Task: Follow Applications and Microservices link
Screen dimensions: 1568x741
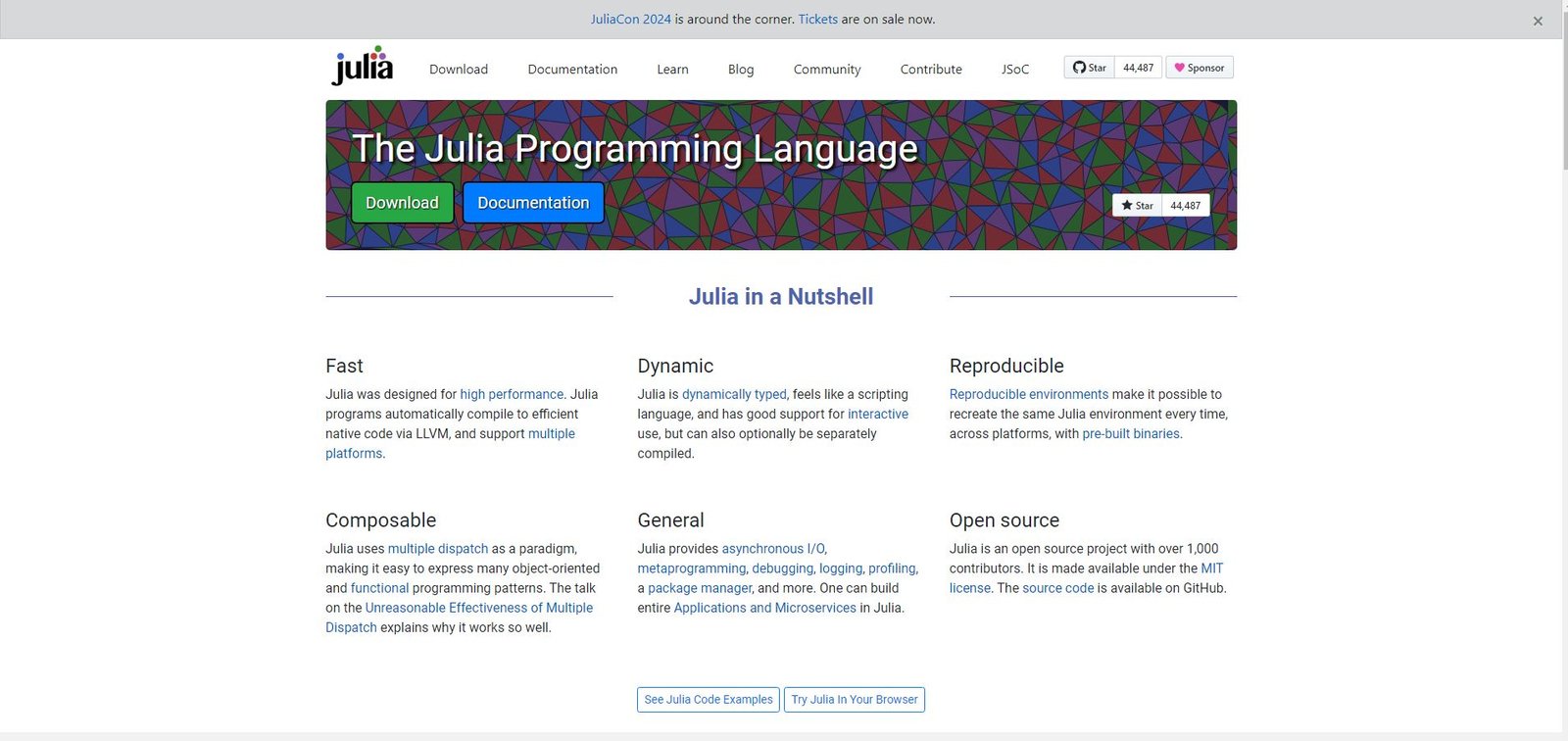Action: (x=765, y=608)
